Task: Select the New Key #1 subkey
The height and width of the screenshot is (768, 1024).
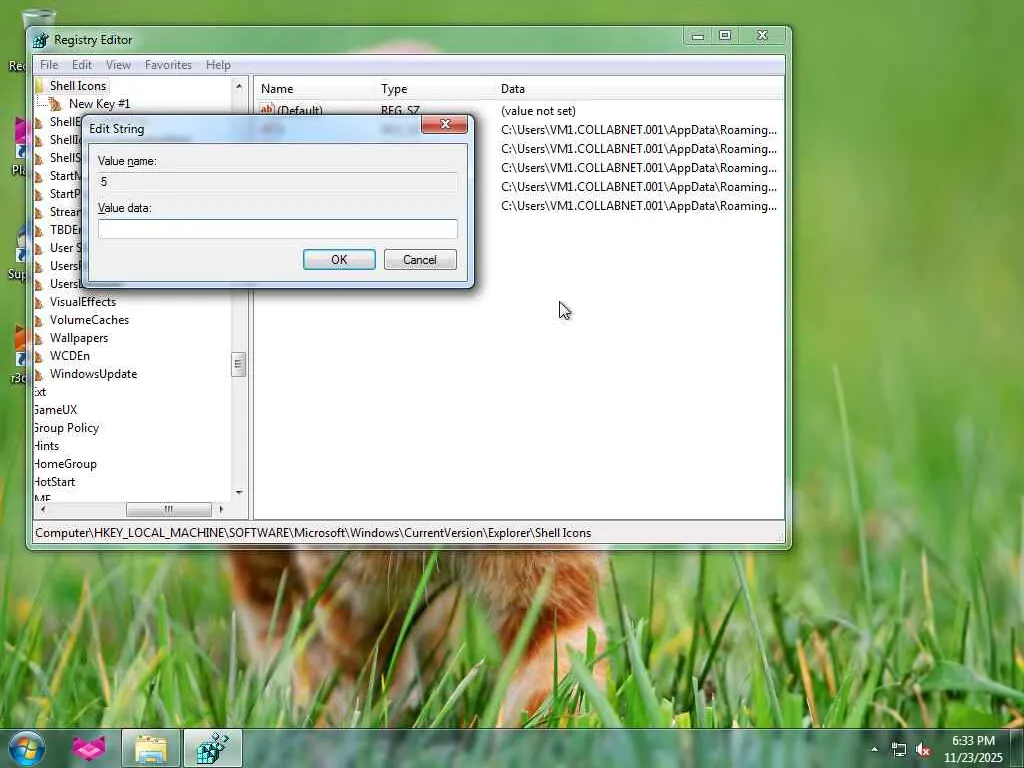Action: point(99,104)
